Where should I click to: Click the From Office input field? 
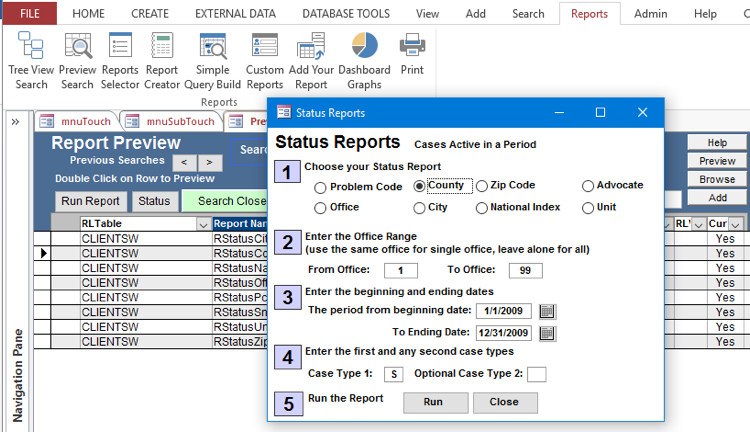point(400,271)
